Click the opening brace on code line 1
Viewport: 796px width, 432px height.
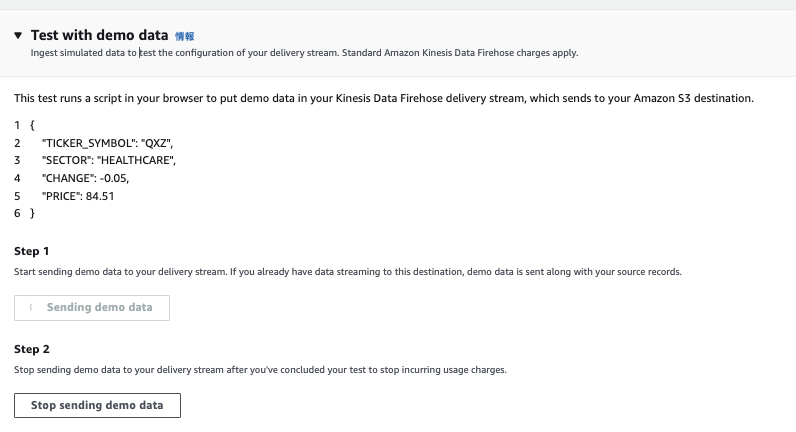[x=33, y=125]
